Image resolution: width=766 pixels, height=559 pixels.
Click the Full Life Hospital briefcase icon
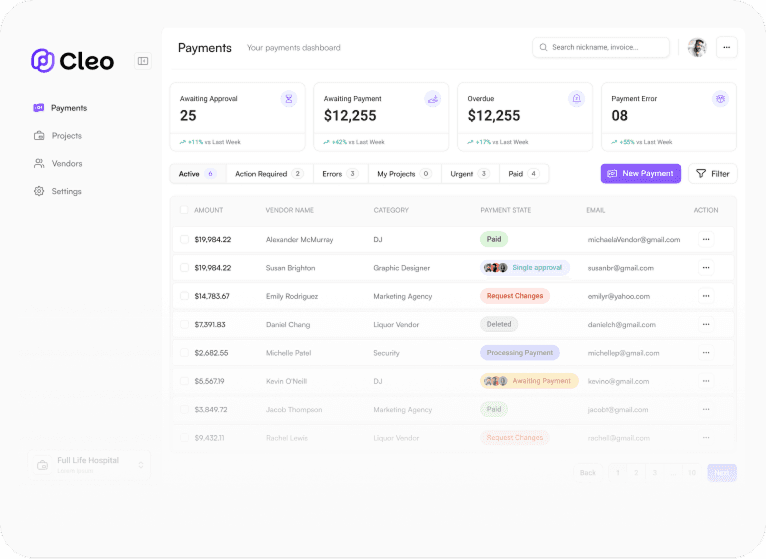pyautogui.click(x=43, y=465)
